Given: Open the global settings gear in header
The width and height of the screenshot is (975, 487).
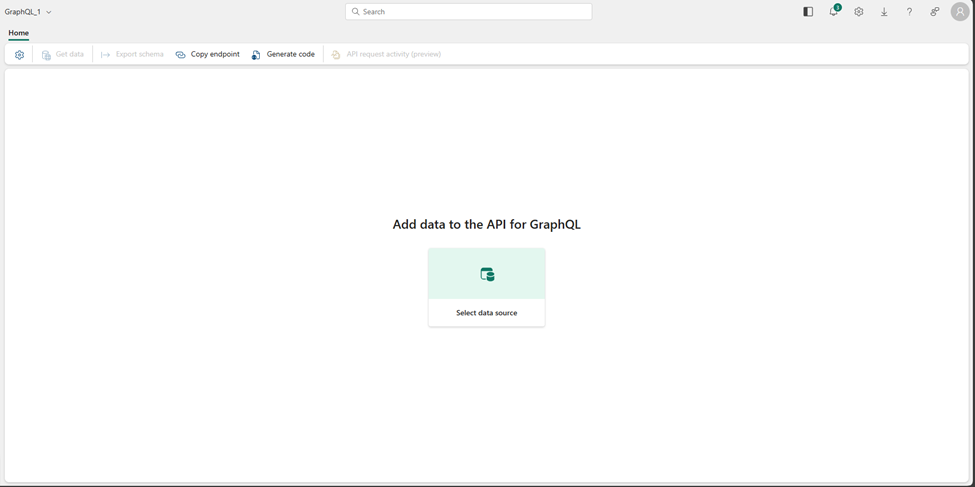Looking at the screenshot, I should tap(859, 12).
